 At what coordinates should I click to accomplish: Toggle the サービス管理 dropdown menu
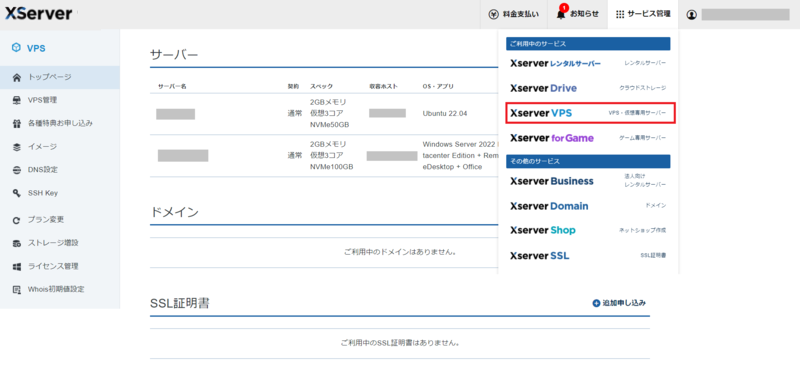click(643, 14)
